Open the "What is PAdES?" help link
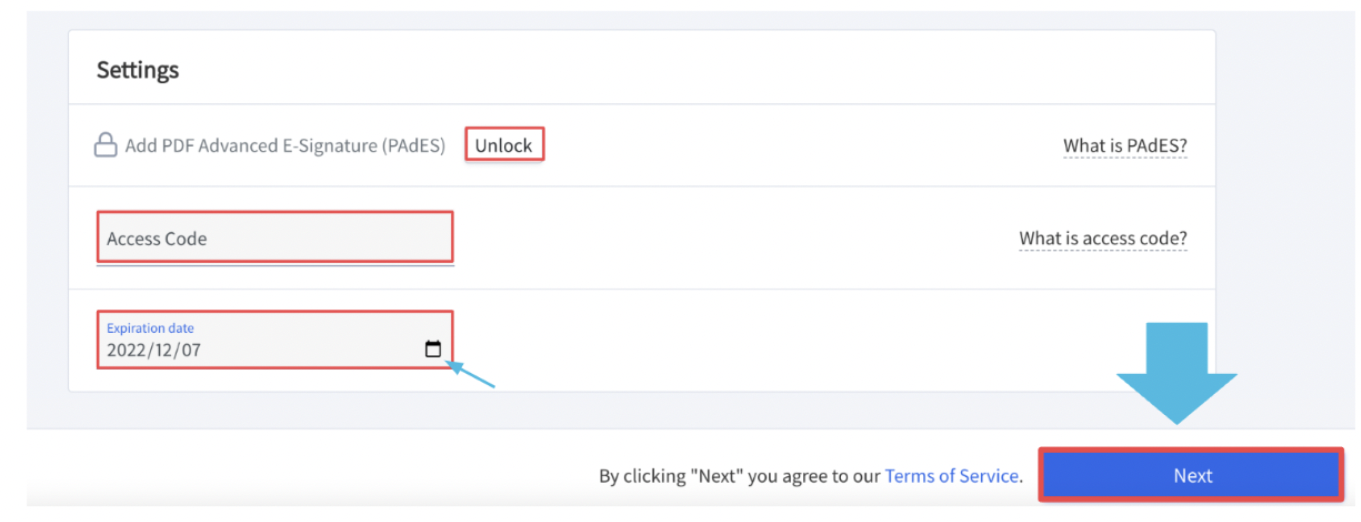This screenshot has width=1361, height=522. [1125, 146]
